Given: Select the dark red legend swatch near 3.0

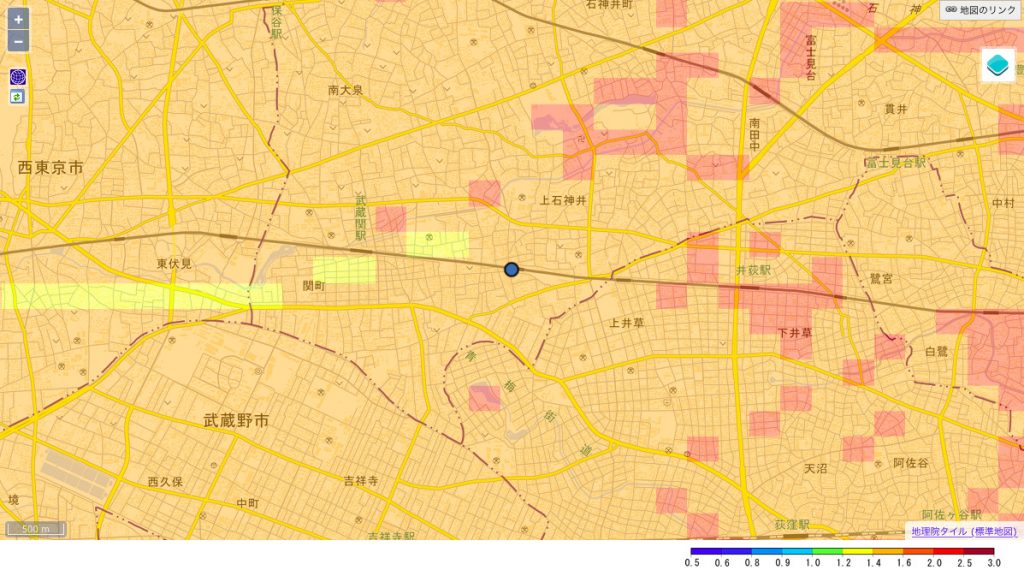Looking at the screenshot, I should [979, 551].
